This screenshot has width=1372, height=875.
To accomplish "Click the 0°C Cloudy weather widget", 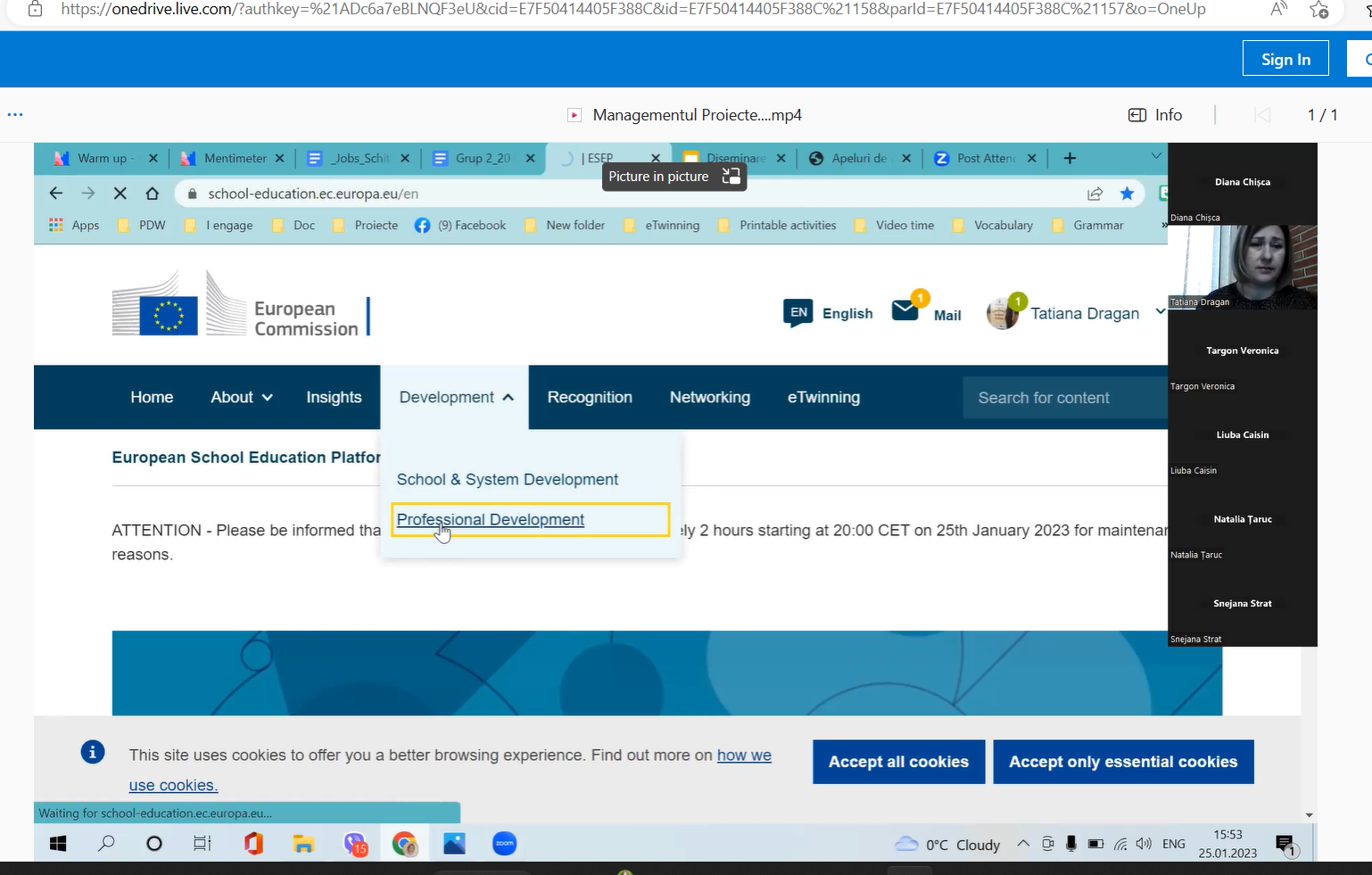I will [947, 845].
